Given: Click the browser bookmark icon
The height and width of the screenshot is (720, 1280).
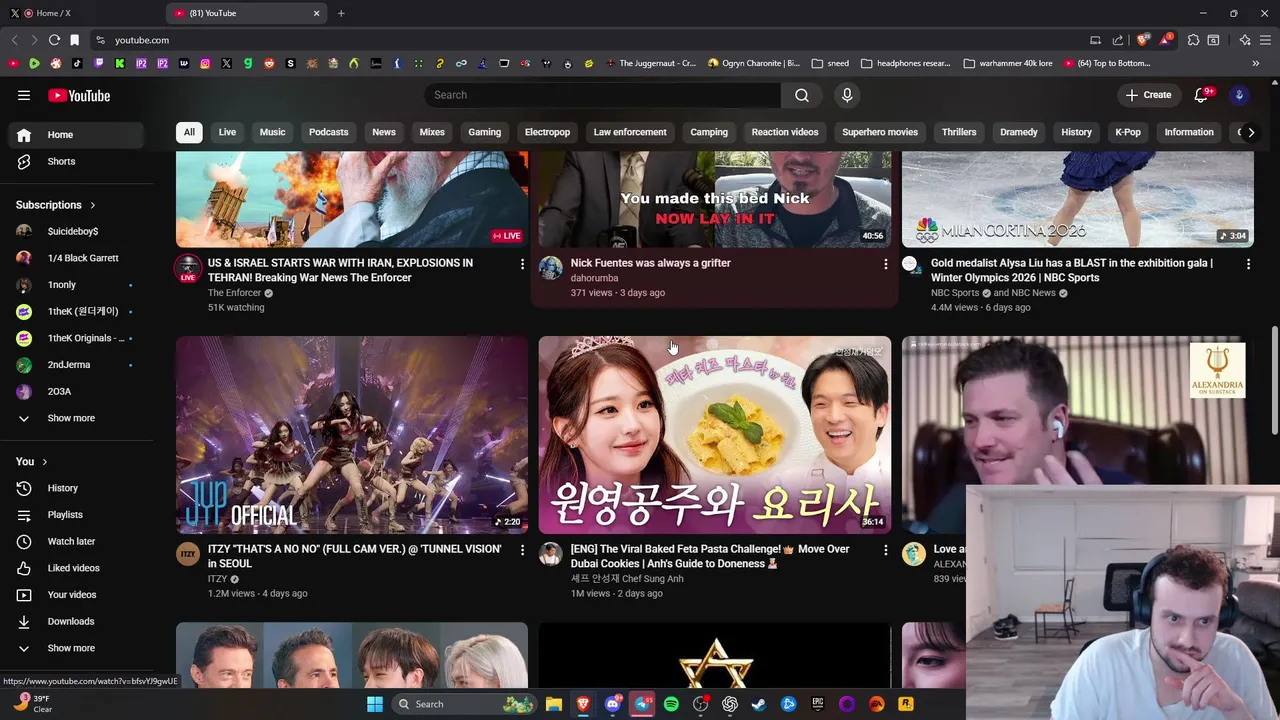Looking at the screenshot, I should tap(74, 40).
